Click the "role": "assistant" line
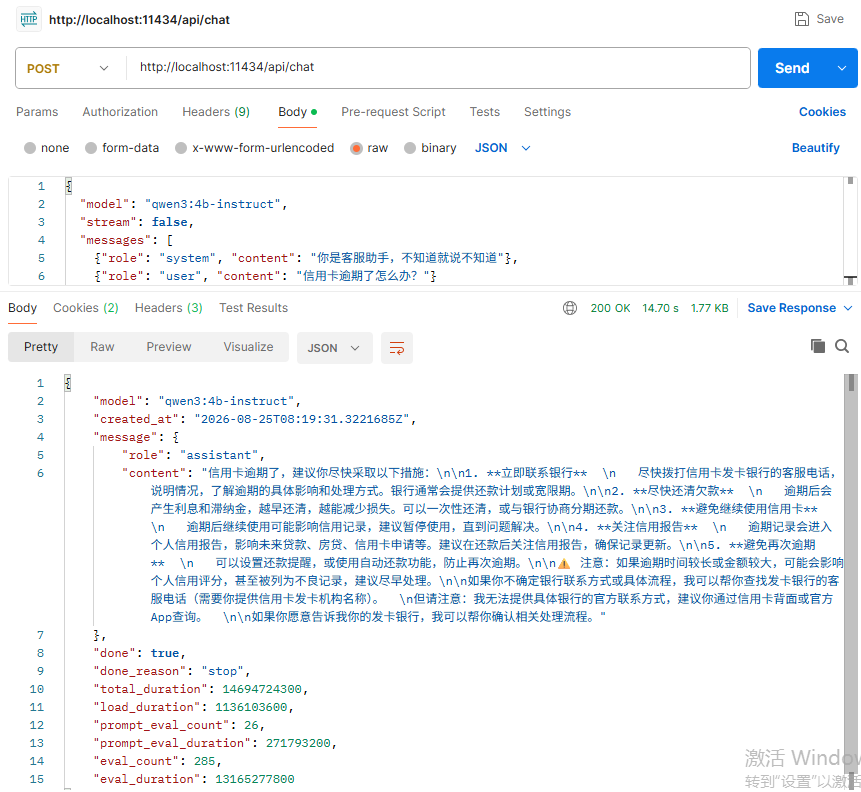 [193, 455]
